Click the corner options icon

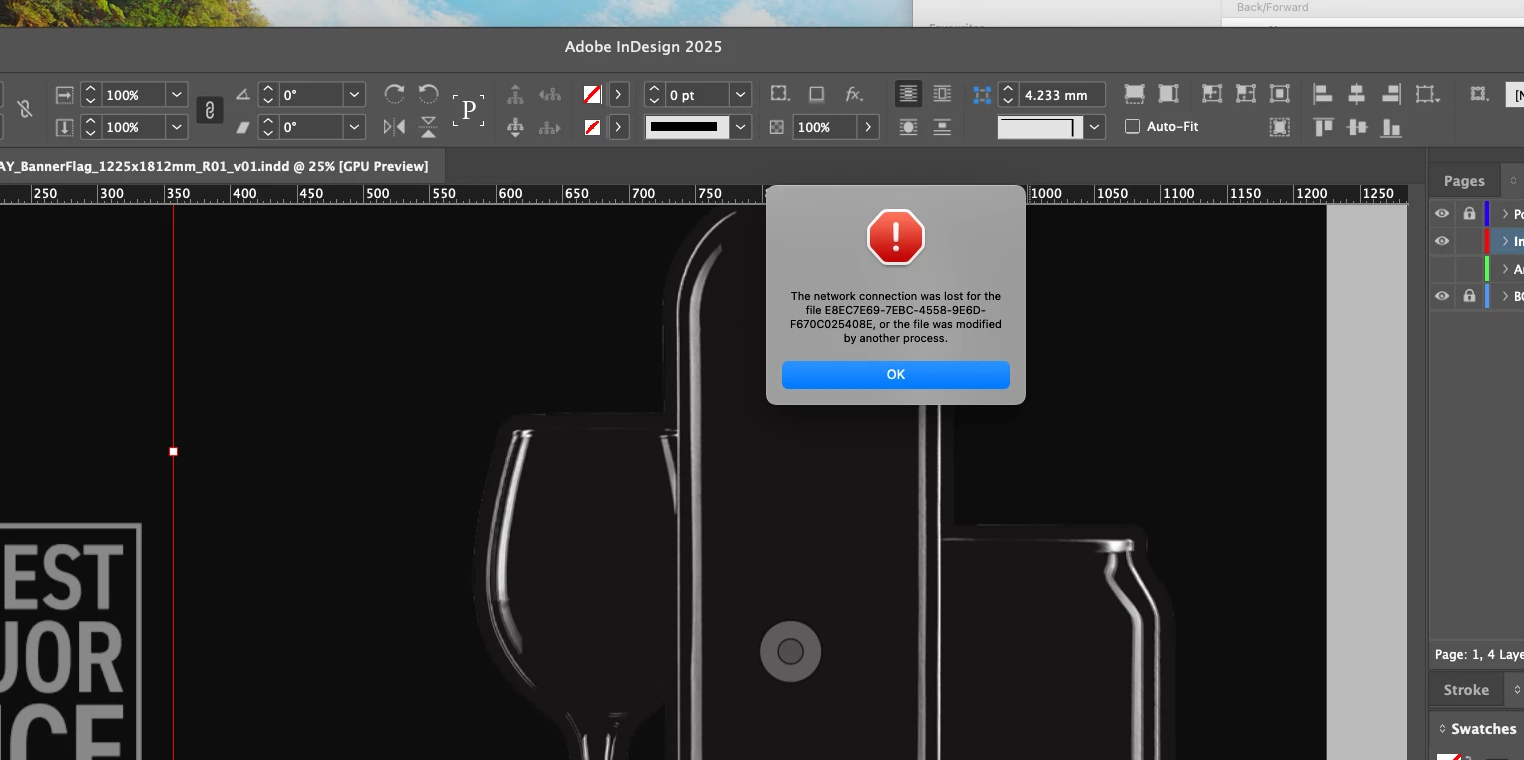tap(779, 94)
